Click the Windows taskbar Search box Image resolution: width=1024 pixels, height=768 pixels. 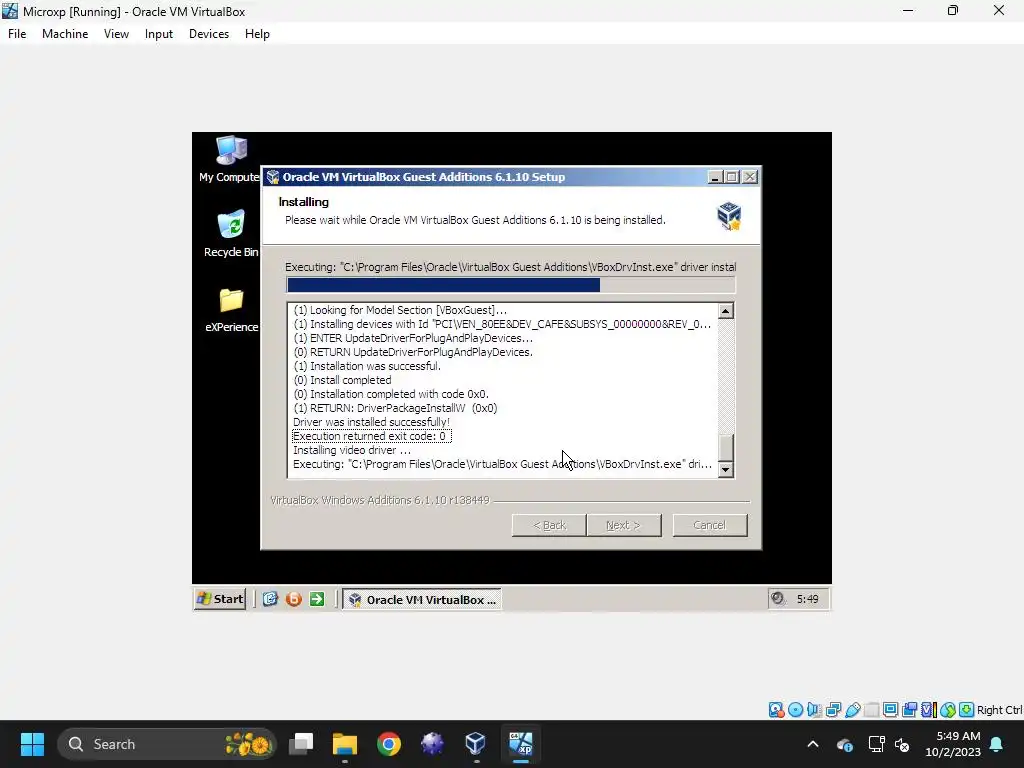click(167, 744)
